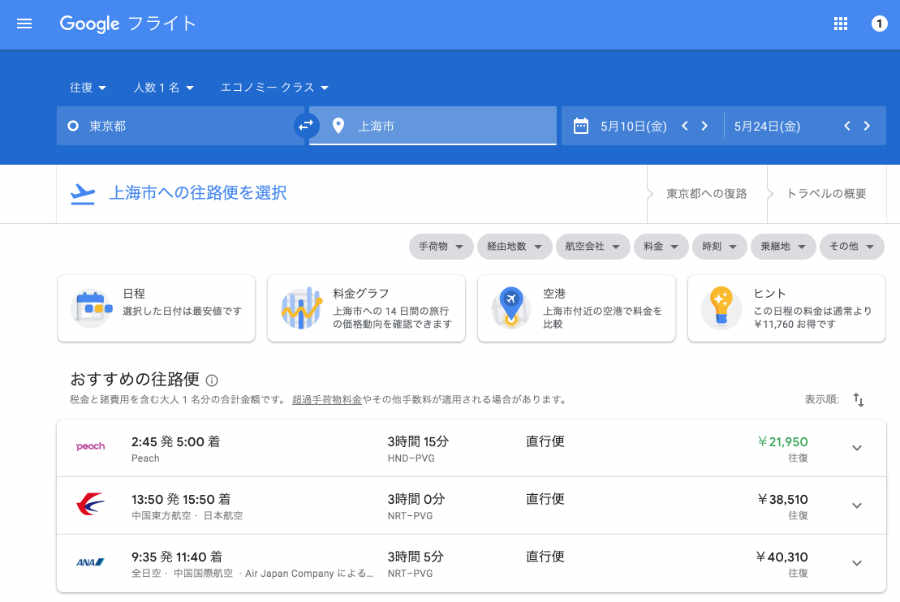Select the ¥21,950 Peach fare

coord(783,442)
